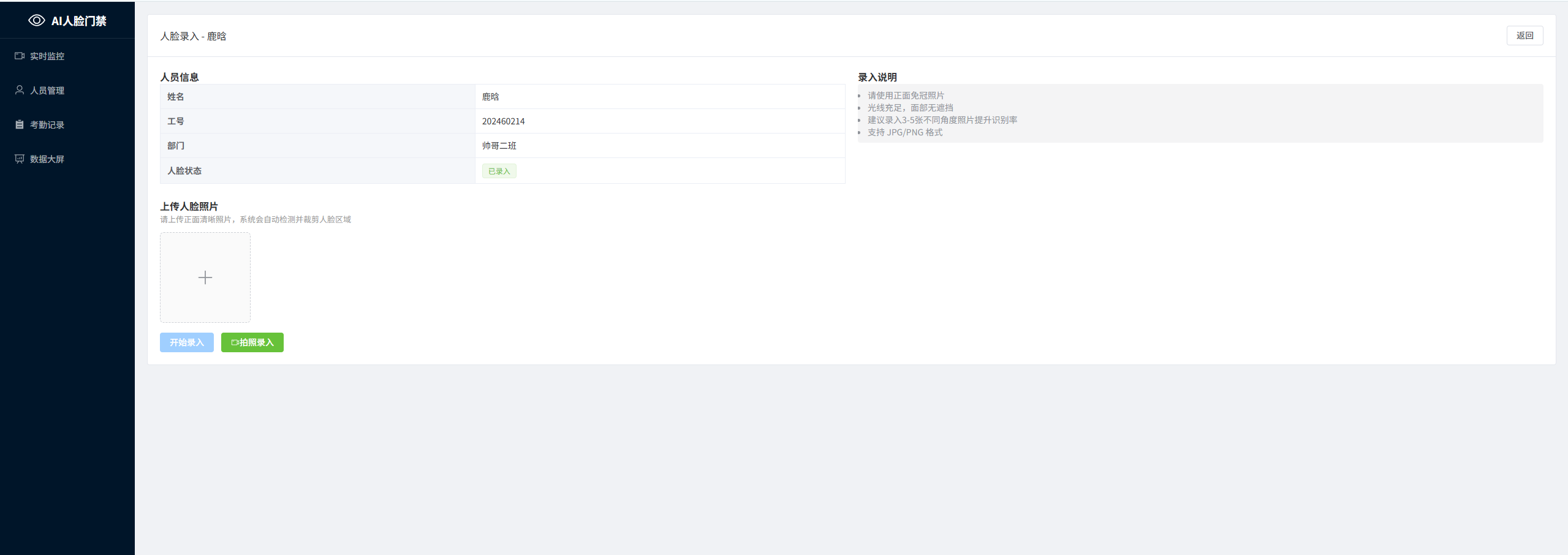The image size is (1568, 555).
Task: Click the 人脸状态 label cell
Action: click(317, 171)
